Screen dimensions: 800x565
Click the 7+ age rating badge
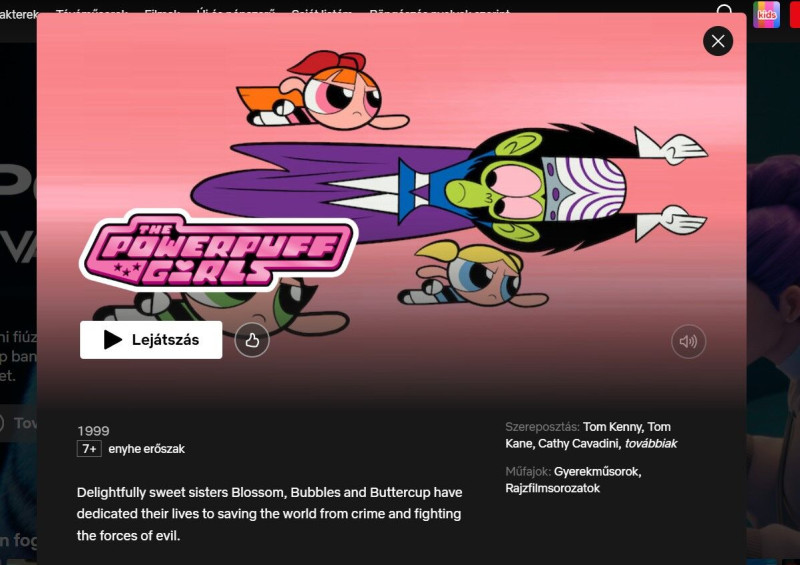89,449
